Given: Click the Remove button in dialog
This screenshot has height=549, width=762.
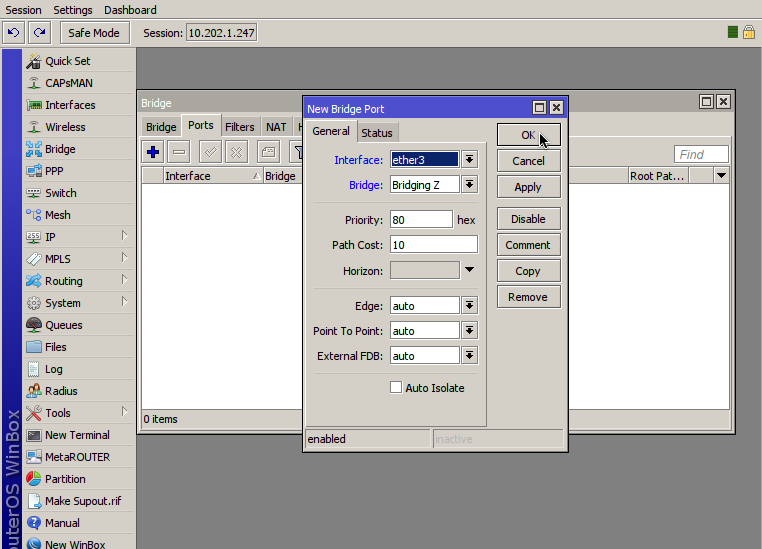Looking at the screenshot, I should point(529,297).
